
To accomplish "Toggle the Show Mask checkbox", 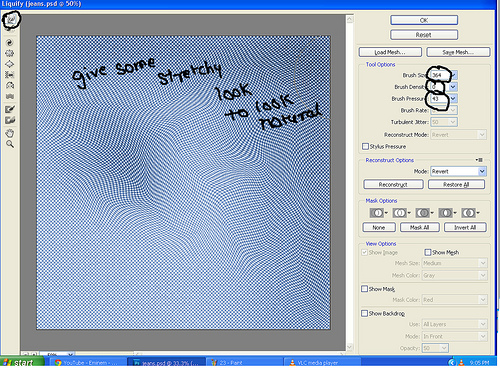I will coord(365,289).
